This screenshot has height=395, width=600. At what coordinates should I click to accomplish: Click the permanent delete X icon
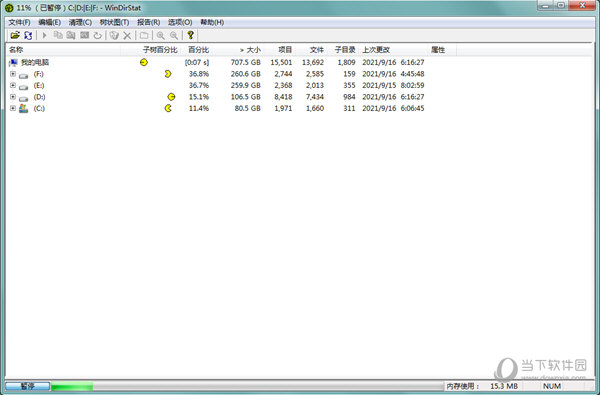[x=127, y=36]
